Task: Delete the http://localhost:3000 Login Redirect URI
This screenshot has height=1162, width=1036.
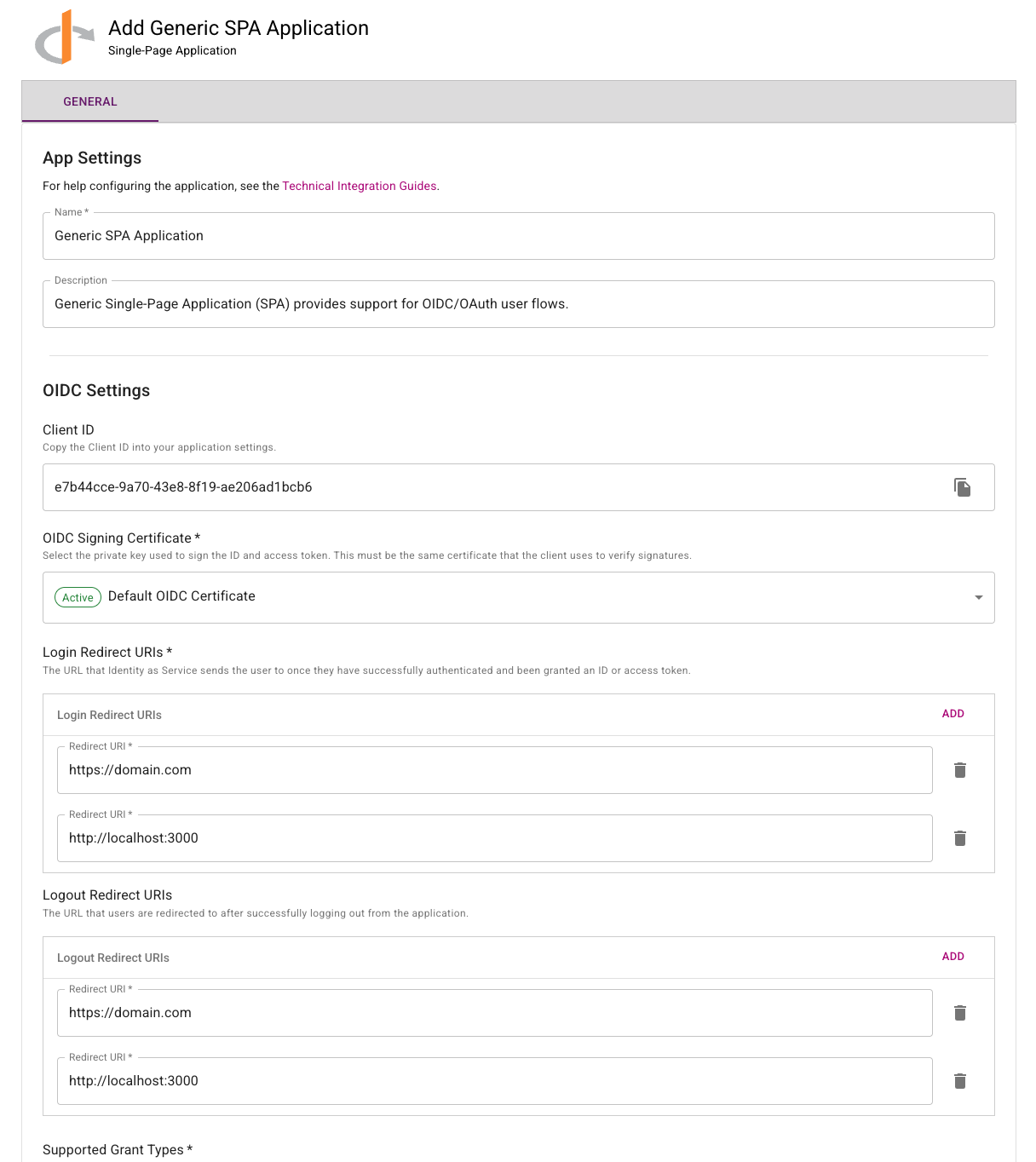Action: pyautogui.click(x=959, y=838)
